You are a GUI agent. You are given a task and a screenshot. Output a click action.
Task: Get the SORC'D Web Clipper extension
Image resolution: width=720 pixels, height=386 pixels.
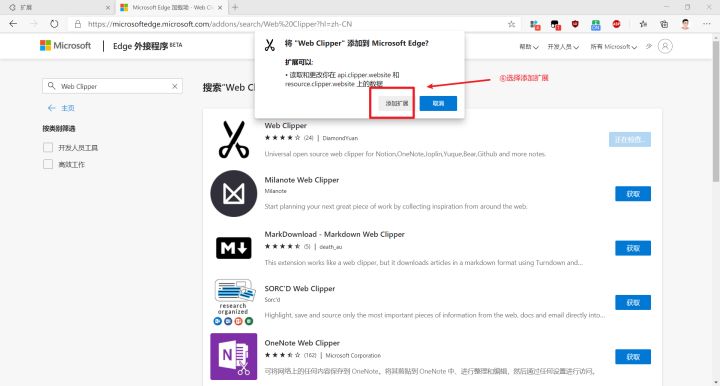(x=633, y=302)
